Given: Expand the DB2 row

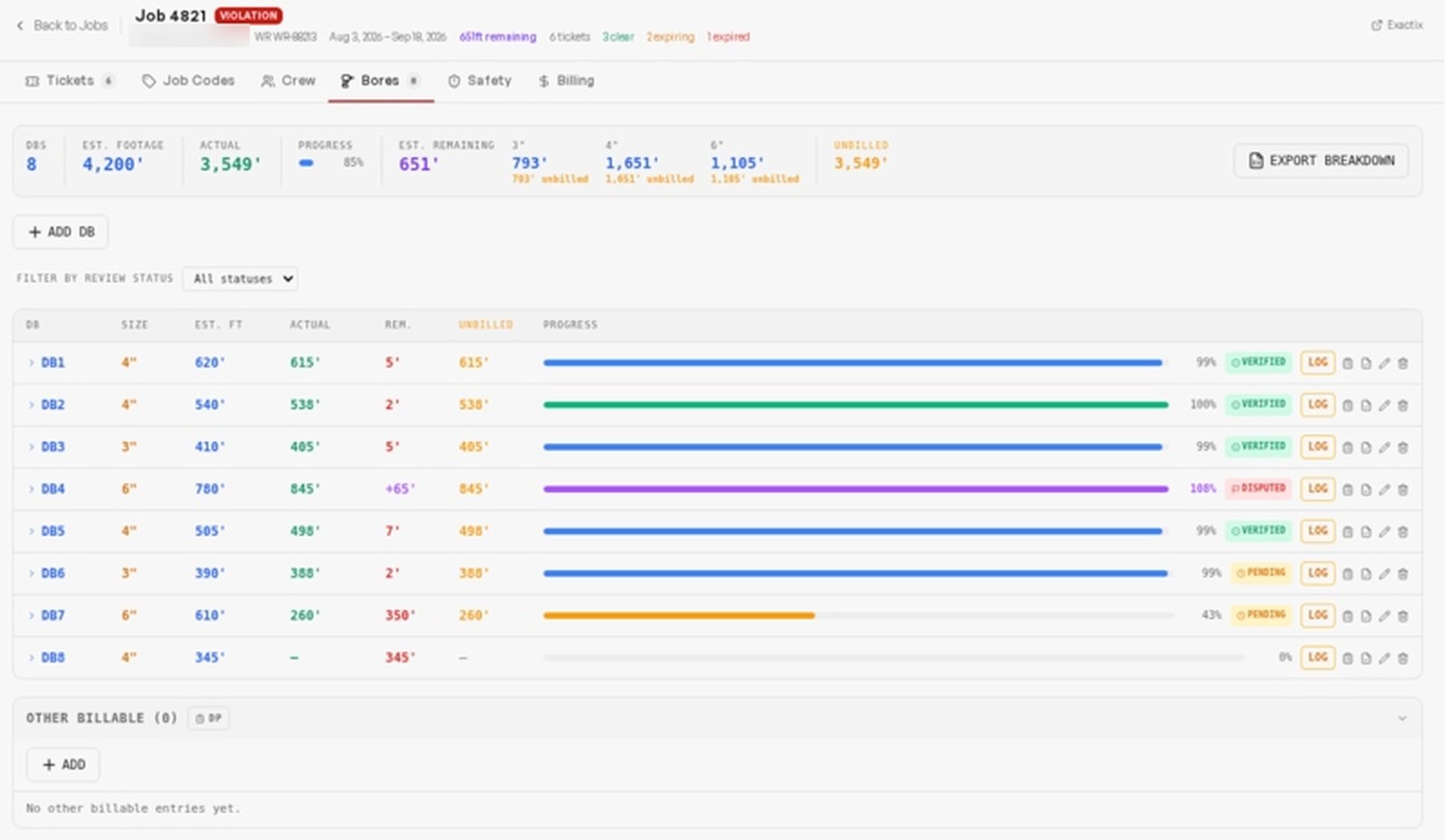Looking at the screenshot, I should 31,405.
